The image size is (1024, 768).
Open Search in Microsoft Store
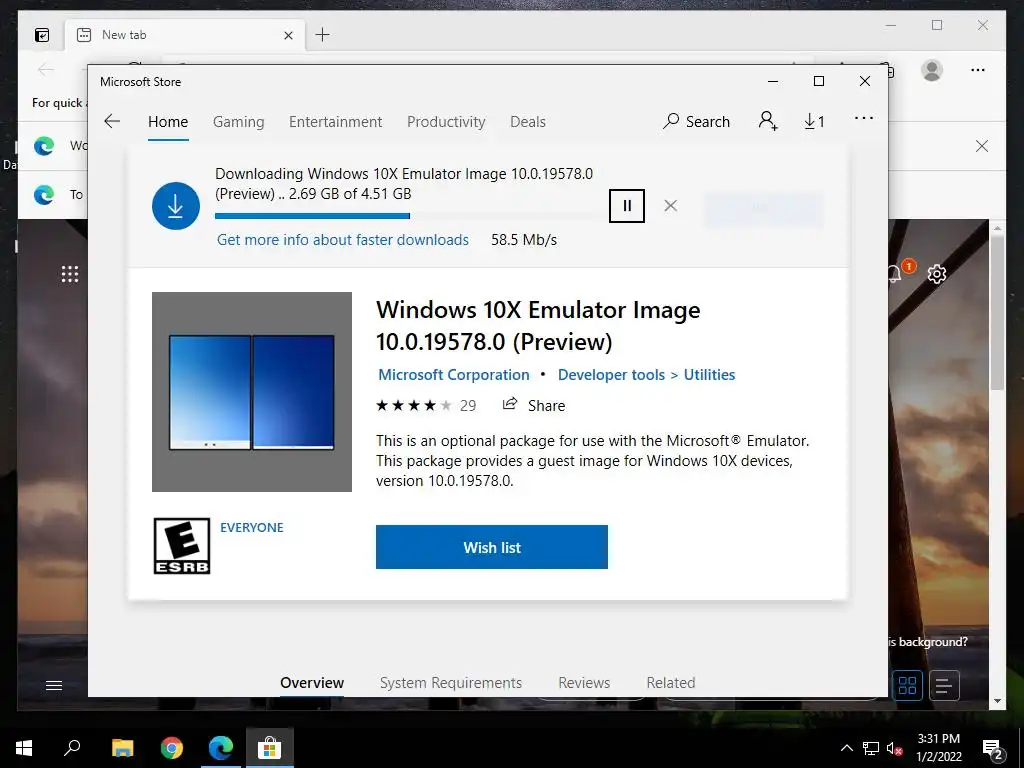click(696, 121)
